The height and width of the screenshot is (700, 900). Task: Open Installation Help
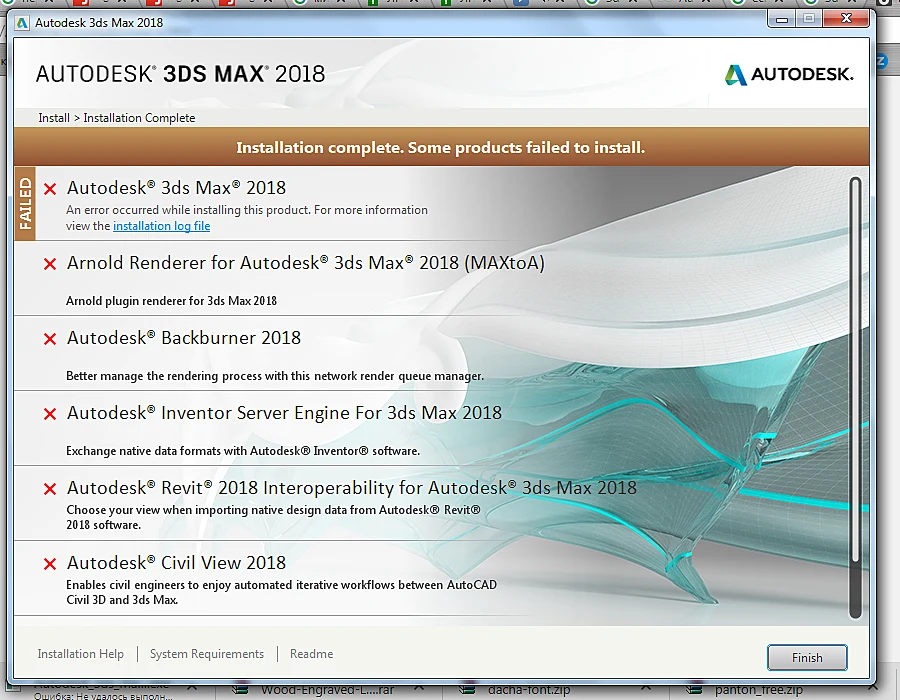coord(80,654)
